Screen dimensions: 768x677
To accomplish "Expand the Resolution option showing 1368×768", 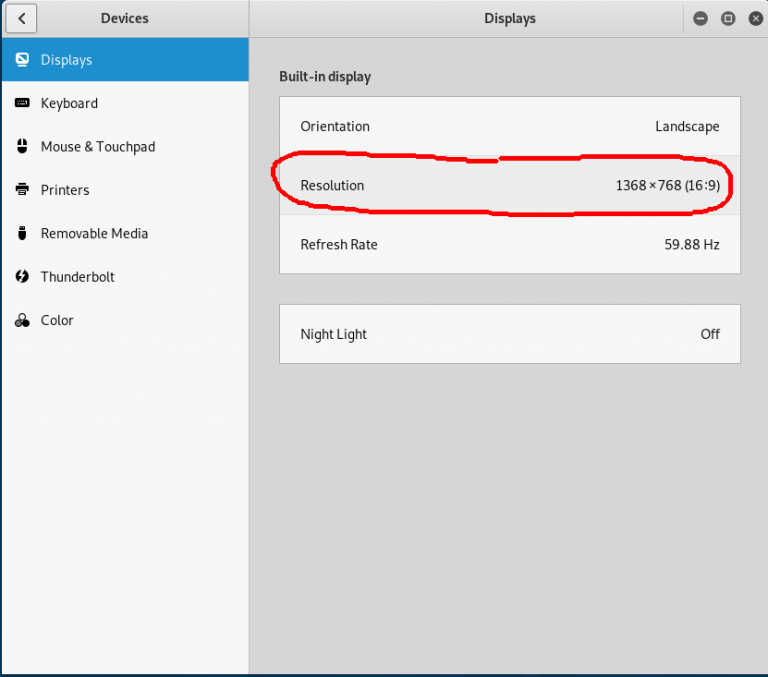I will click(x=509, y=185).
